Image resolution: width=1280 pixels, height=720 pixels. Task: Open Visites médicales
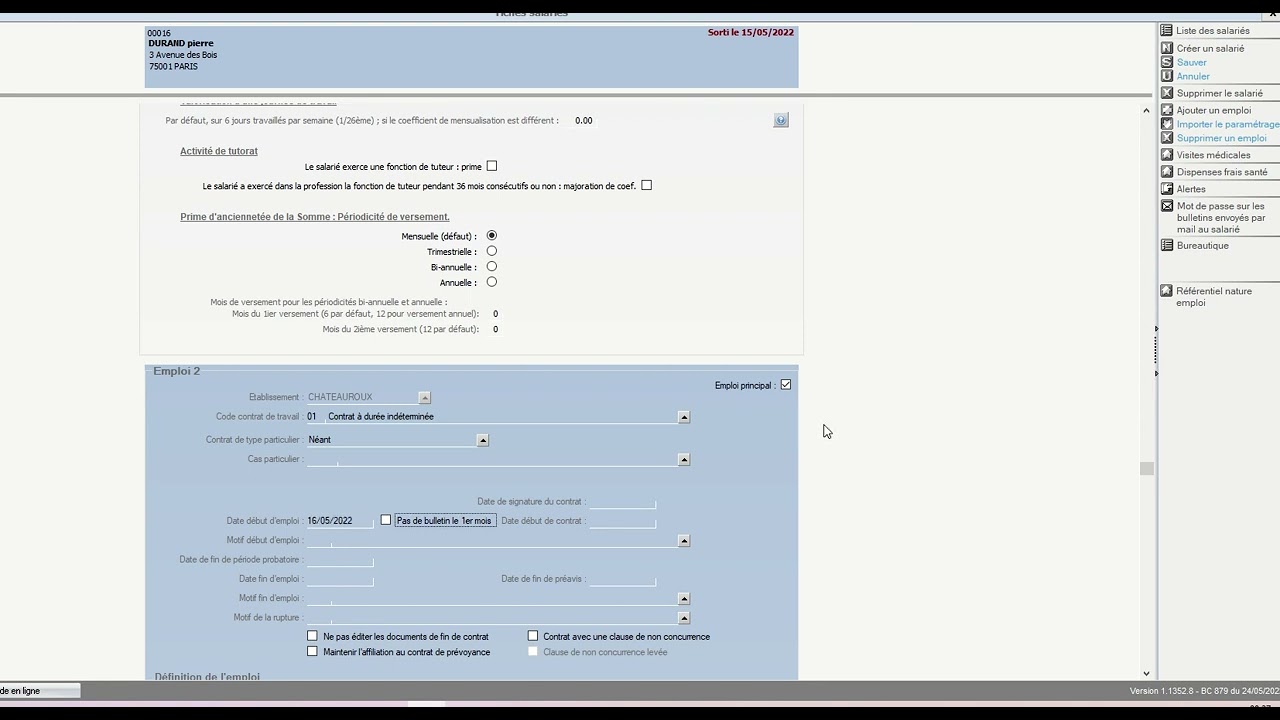click(x=1213, y=155)
